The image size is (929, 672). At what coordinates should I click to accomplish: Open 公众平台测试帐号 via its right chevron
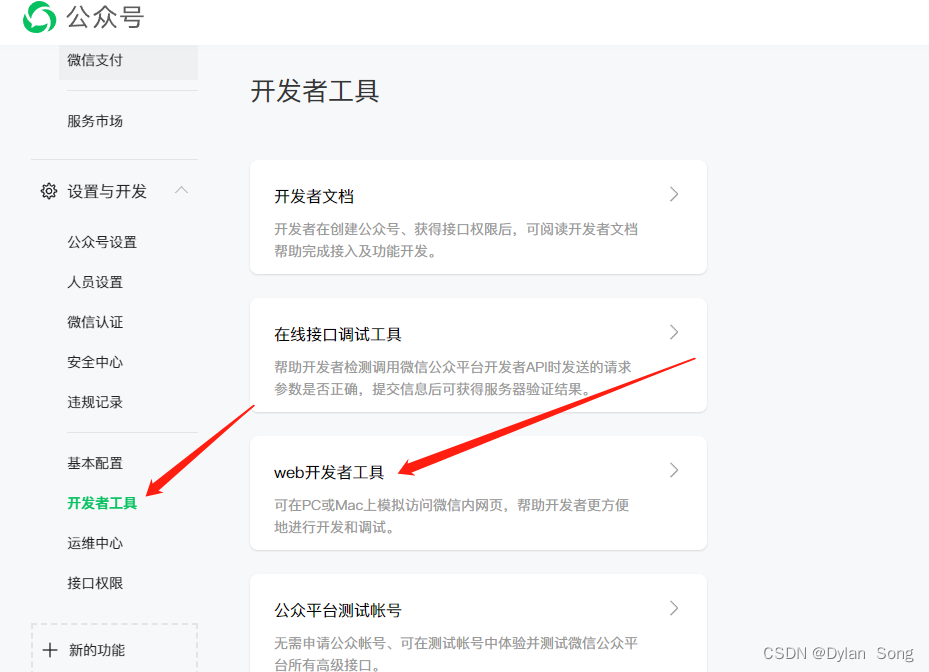[674, 609]
